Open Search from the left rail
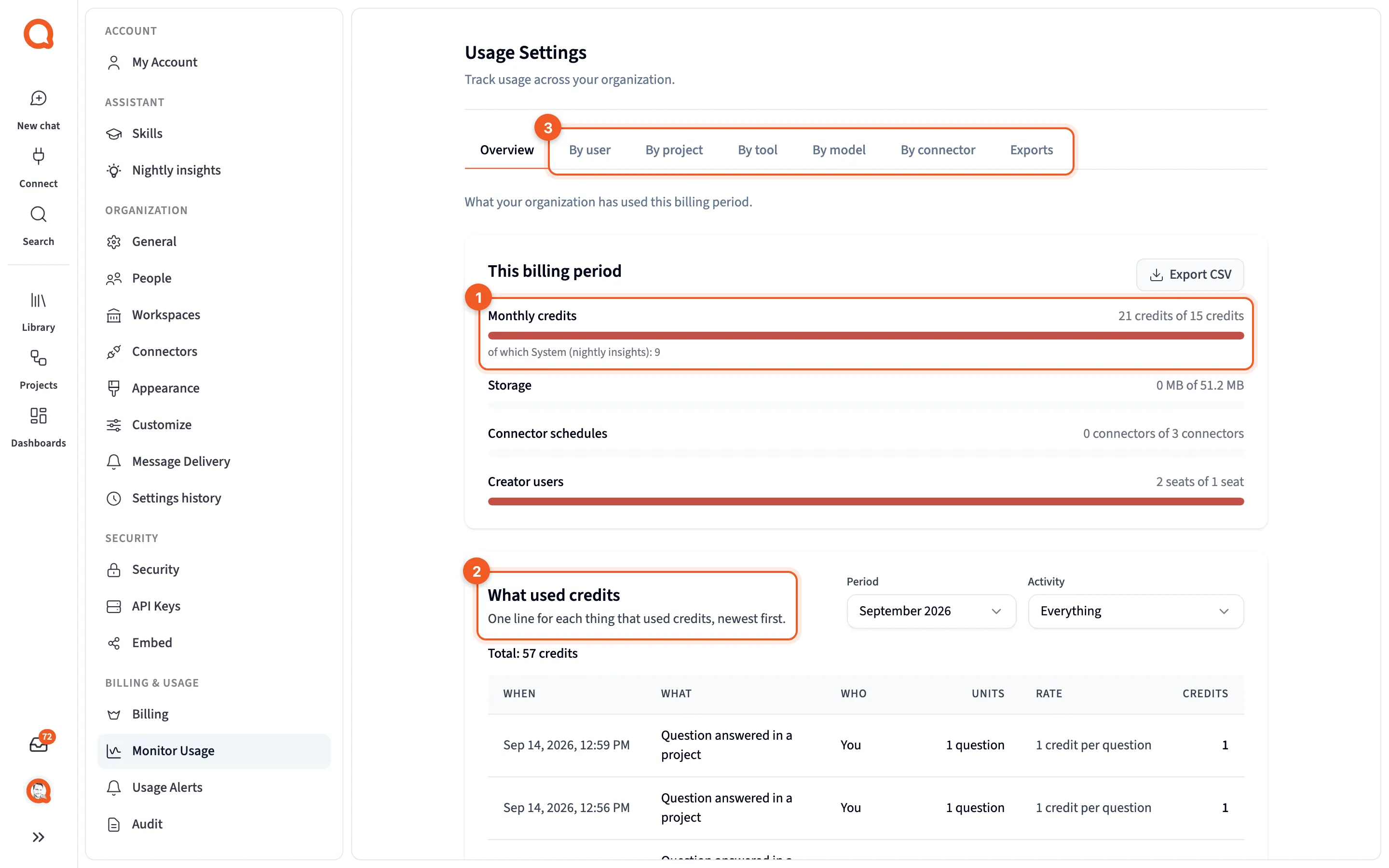 click(39, 226)
